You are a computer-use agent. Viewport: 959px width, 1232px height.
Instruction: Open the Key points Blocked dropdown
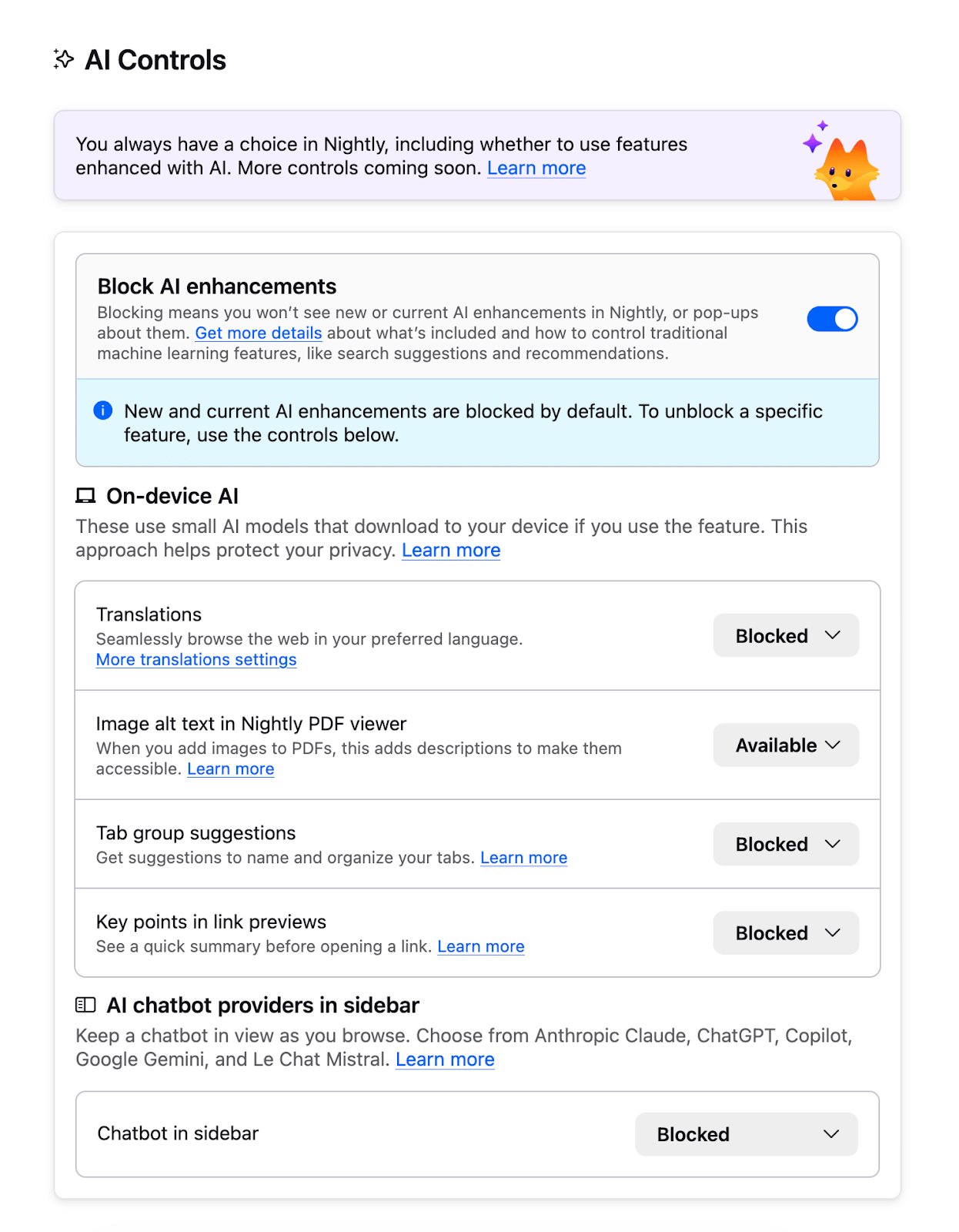point(785,932)
